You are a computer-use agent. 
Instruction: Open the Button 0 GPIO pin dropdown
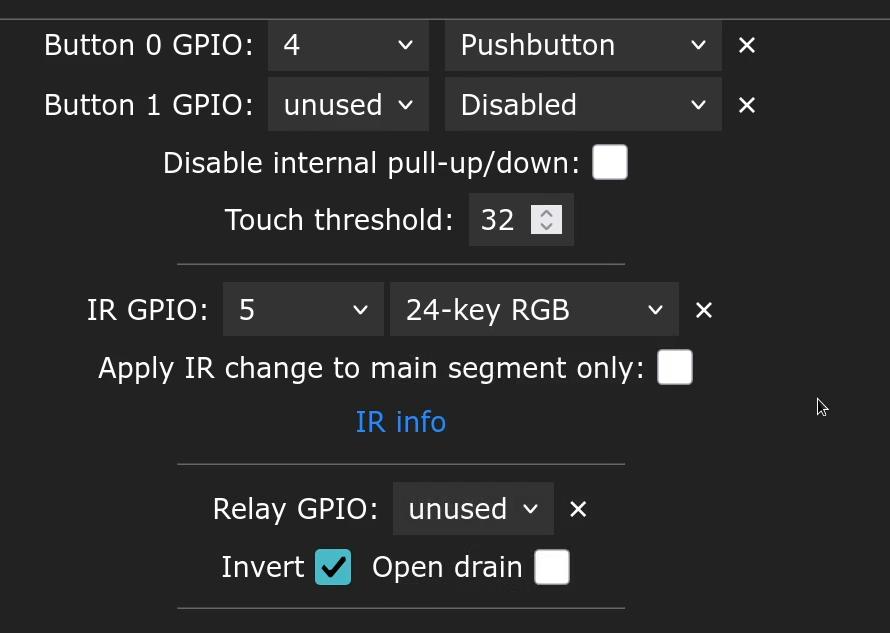coord(348,45)
